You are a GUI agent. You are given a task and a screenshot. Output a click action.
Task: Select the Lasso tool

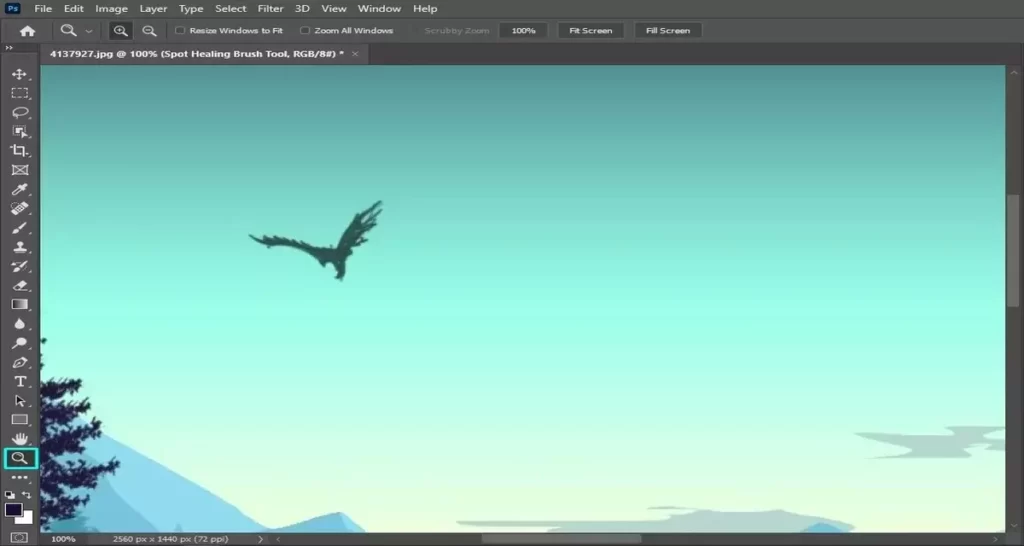pos(20,112)
